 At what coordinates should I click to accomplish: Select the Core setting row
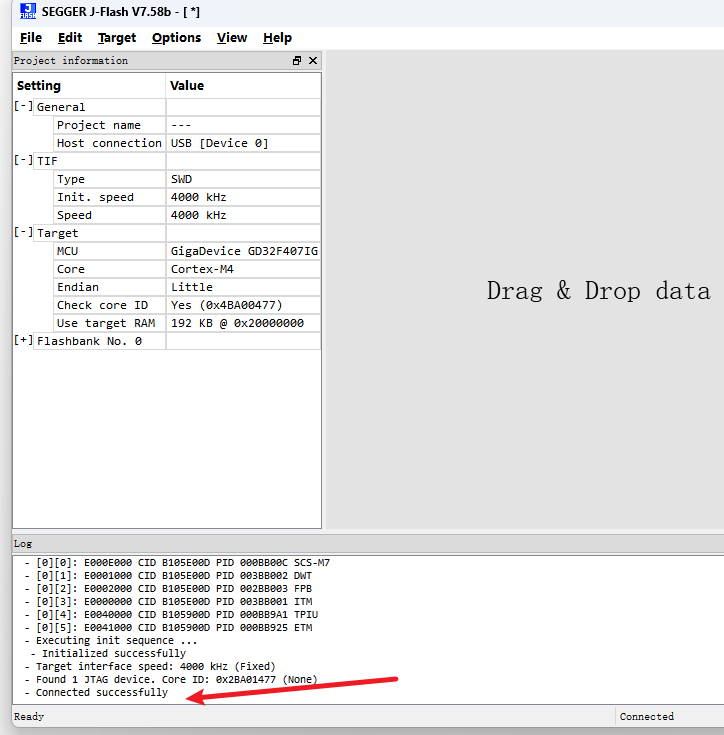click(x=109, y=269)
